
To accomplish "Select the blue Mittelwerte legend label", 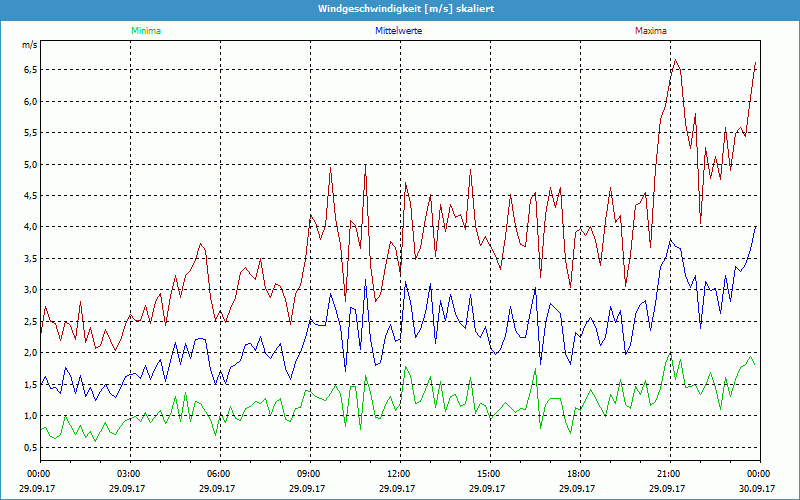I will click(398, 31).
